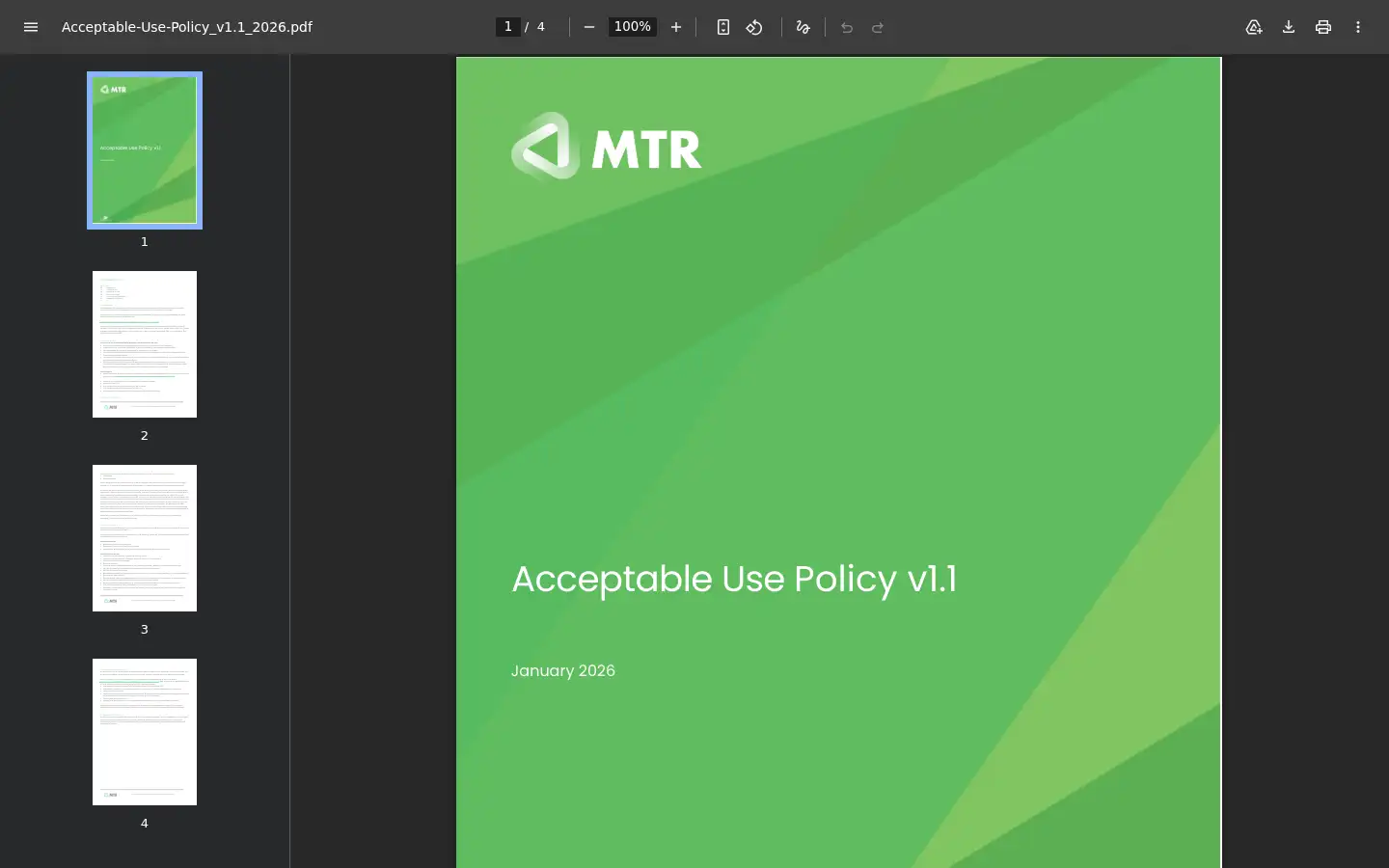Click the redo arrow icon
The image size is (1389, 868).
[x=878, y=27]
